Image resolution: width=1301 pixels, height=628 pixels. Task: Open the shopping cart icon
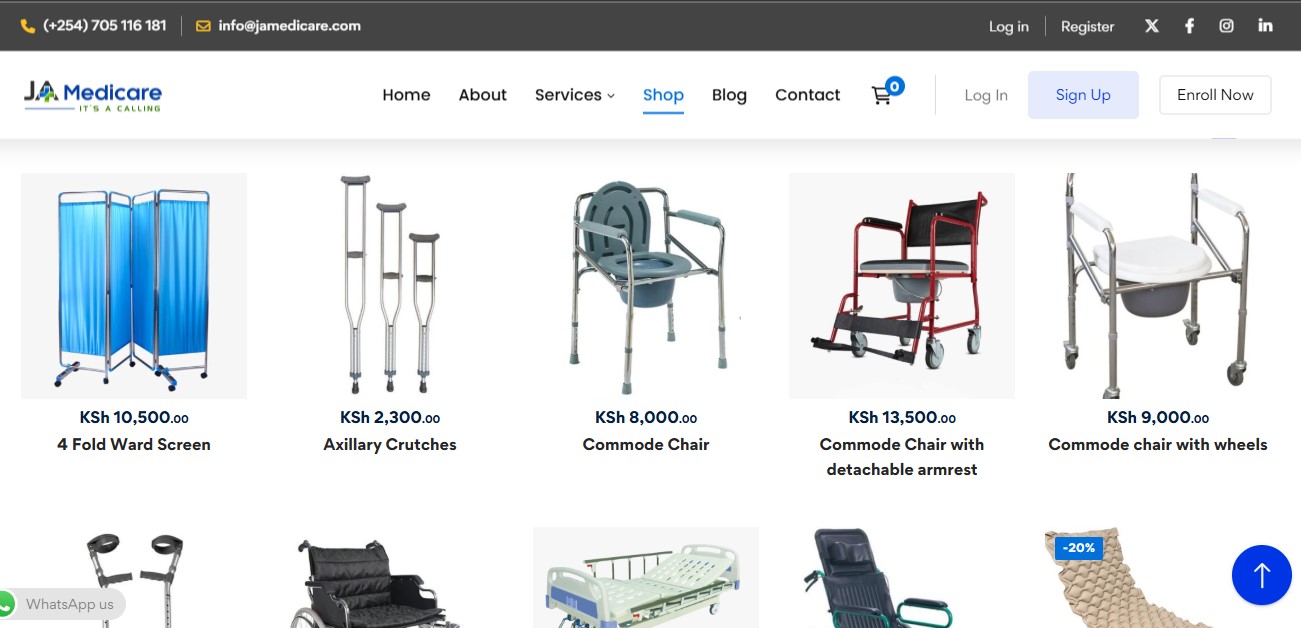pyautogui.click(x=883, y=94)
